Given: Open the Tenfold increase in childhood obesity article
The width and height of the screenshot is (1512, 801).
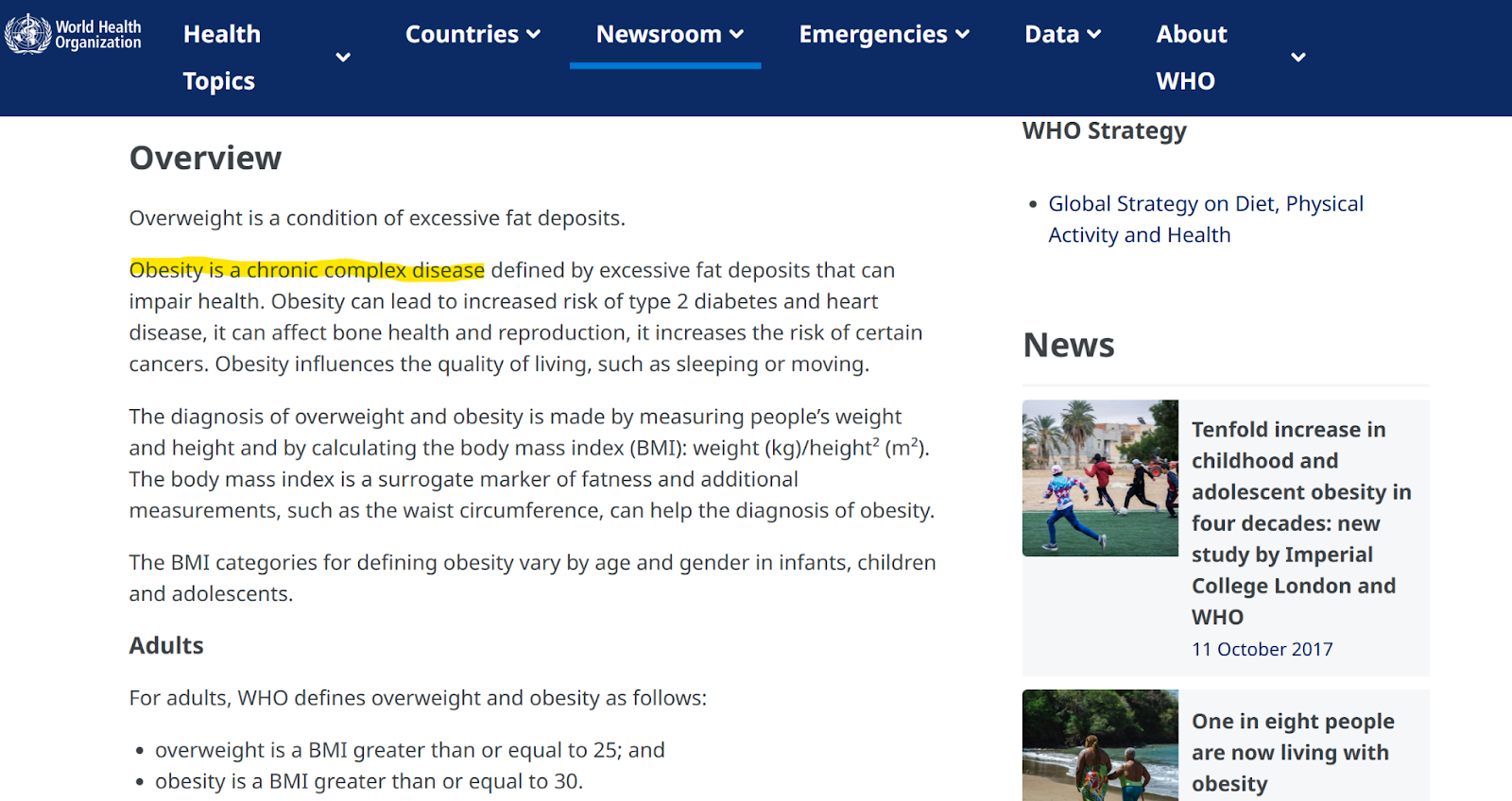Looking at the screenshot, I should pos(1301,522).
